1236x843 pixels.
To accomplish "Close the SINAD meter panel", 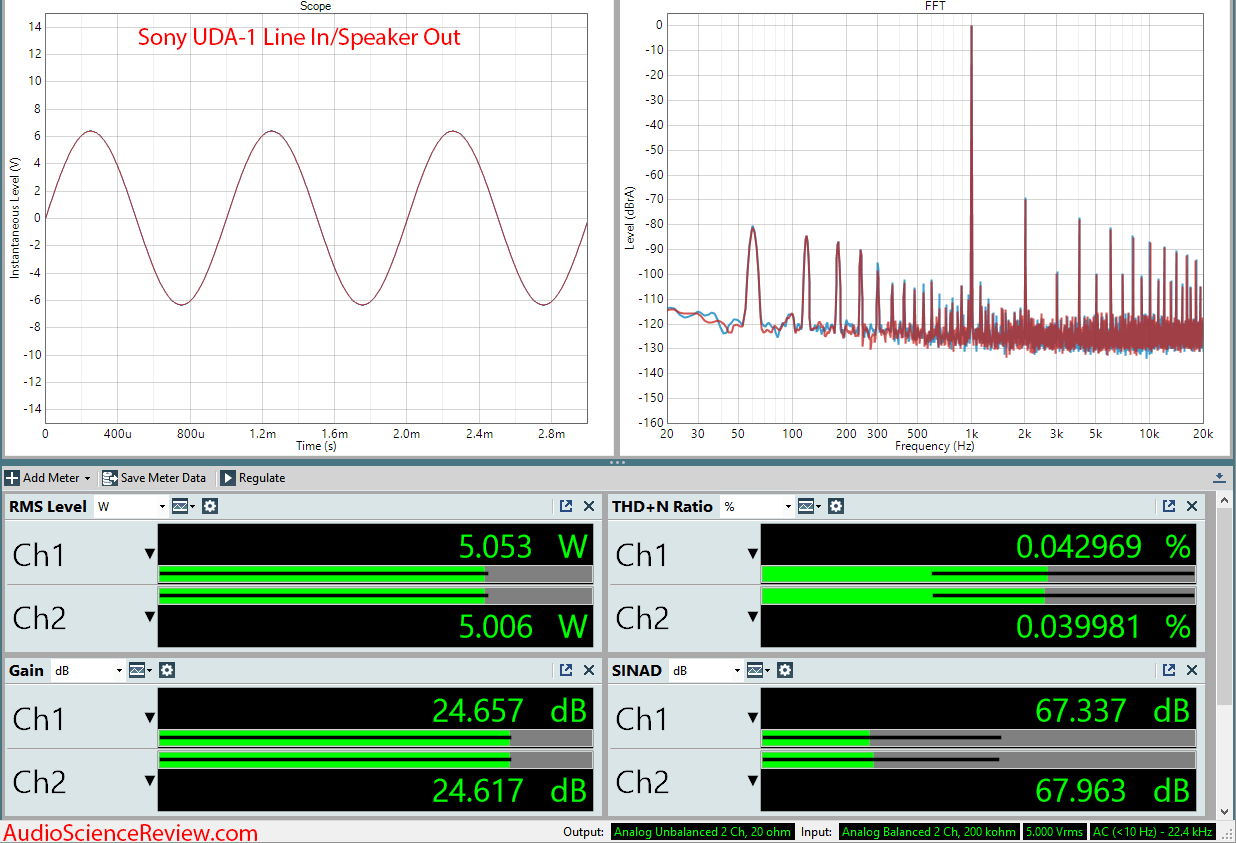I will click(1192, 670).
